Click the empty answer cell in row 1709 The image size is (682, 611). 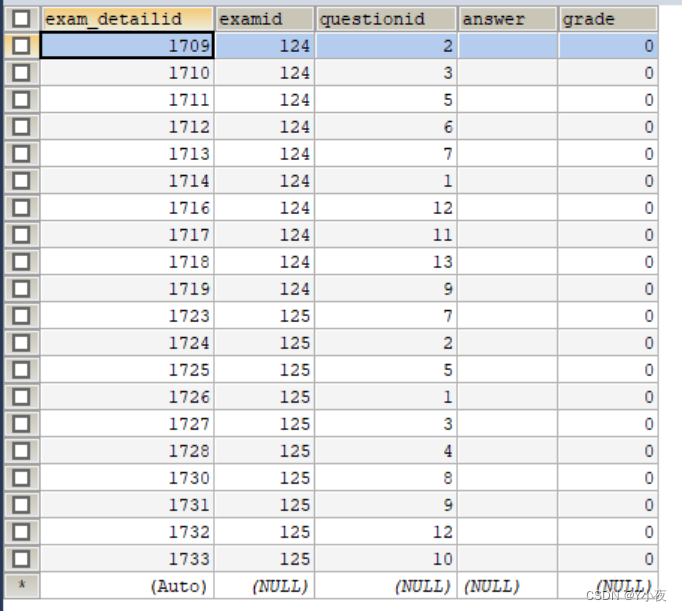tap(507, 46)
